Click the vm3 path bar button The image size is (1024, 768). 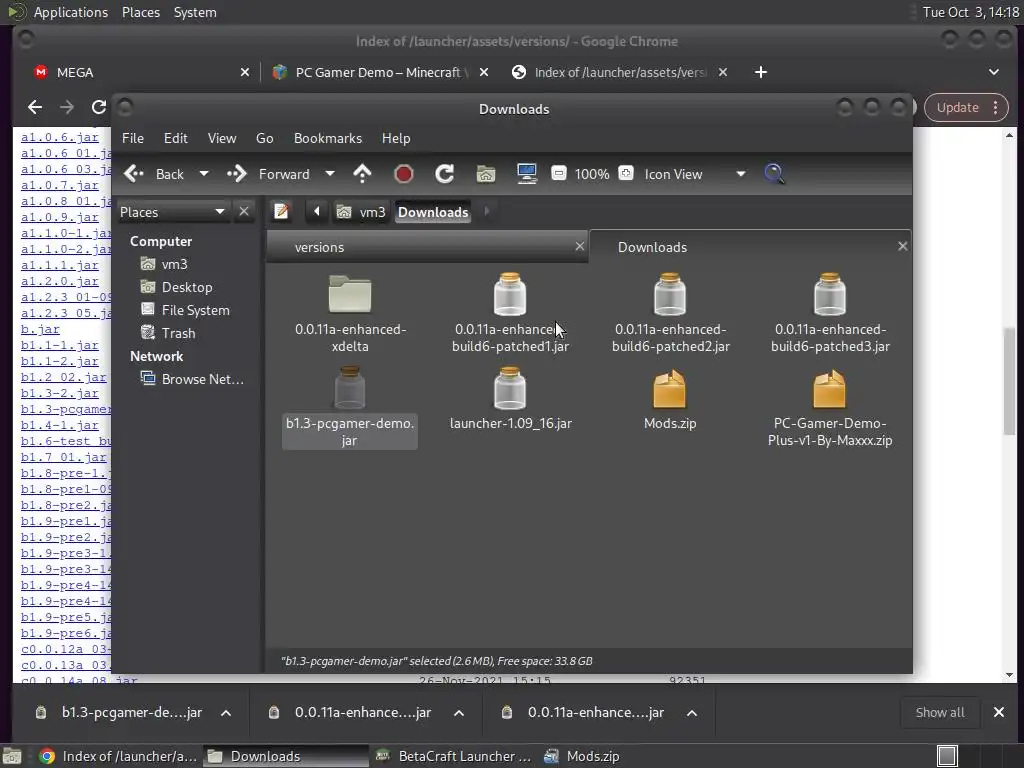coord(361,212)
